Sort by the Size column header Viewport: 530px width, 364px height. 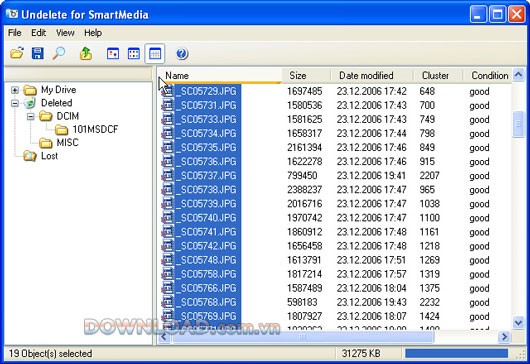click(x=306, y=75)
